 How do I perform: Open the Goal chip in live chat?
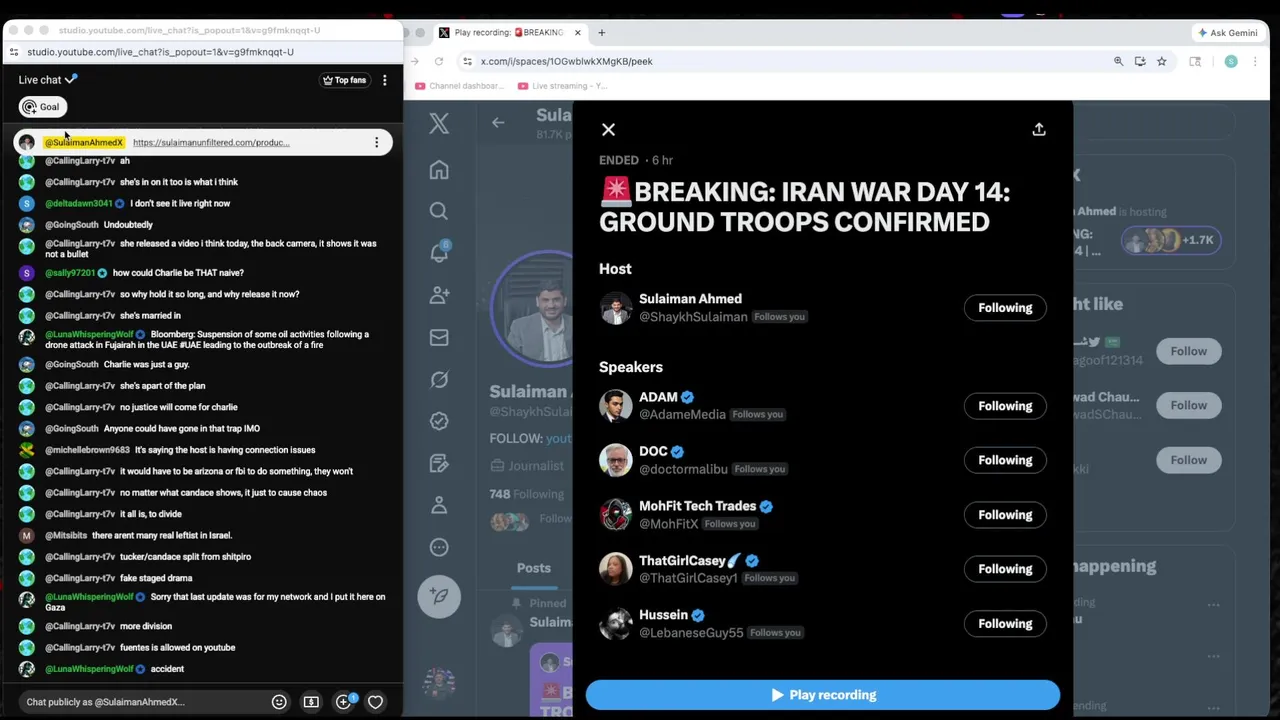click(42, 107)
